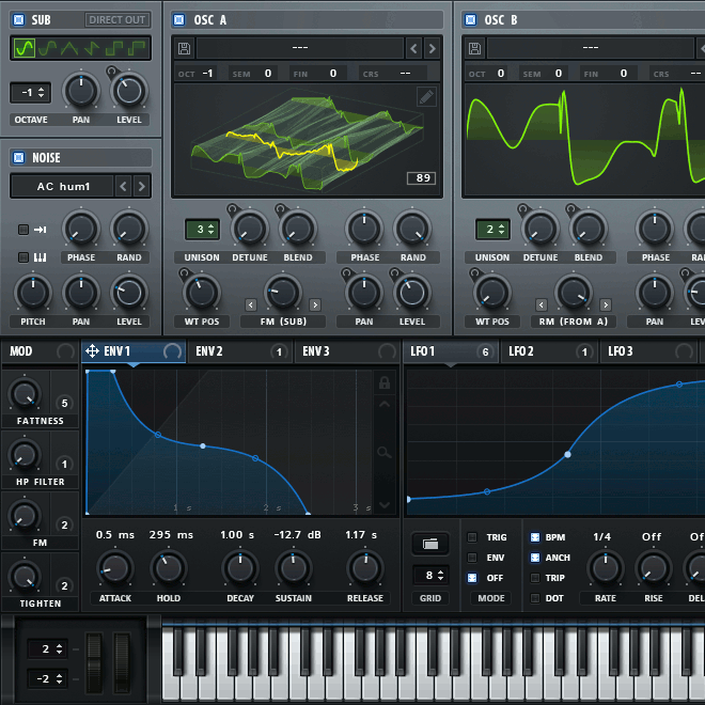Viewport: 705px width, 705px height.
Task: Toggle LFO BPM sync checkbox
Action: (x=535, y=537)
